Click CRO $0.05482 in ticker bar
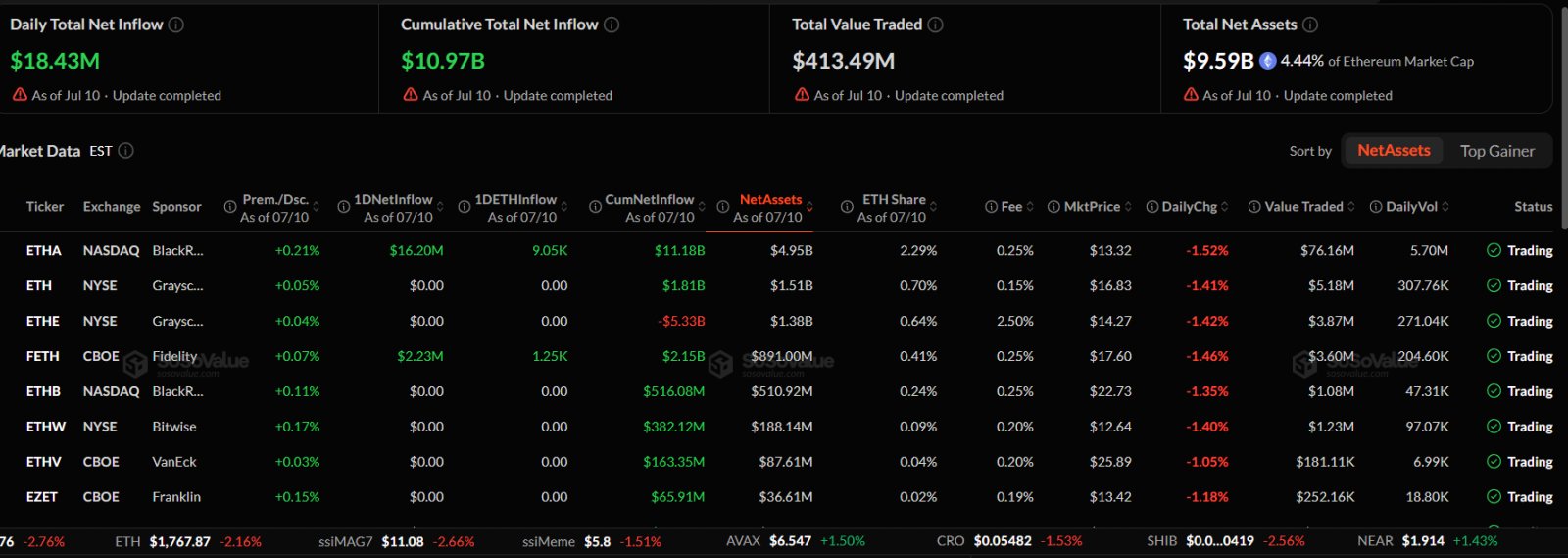This screenshot has height=558, width=1568. [1009, 541]
